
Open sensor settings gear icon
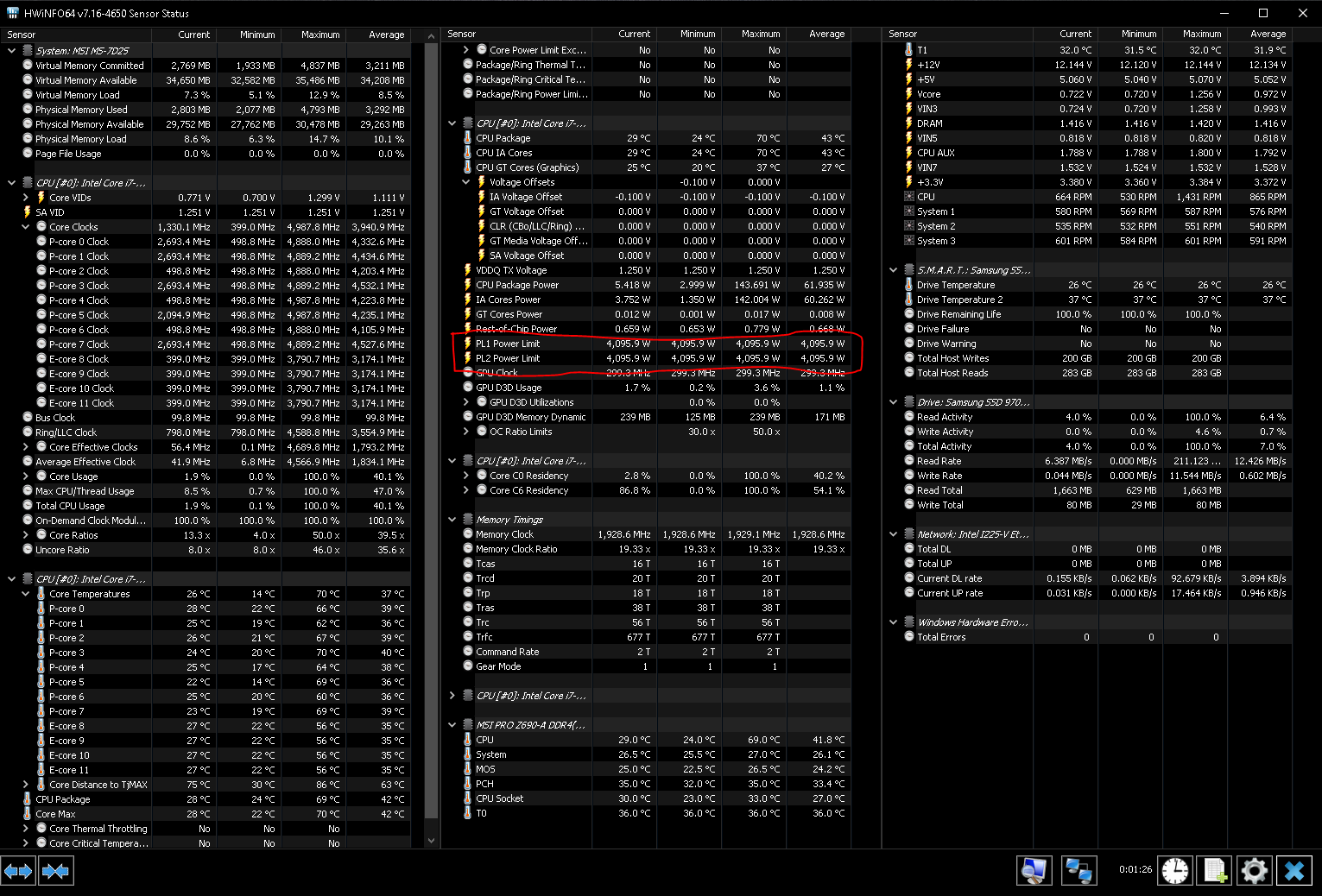(x=1255, y=871)
